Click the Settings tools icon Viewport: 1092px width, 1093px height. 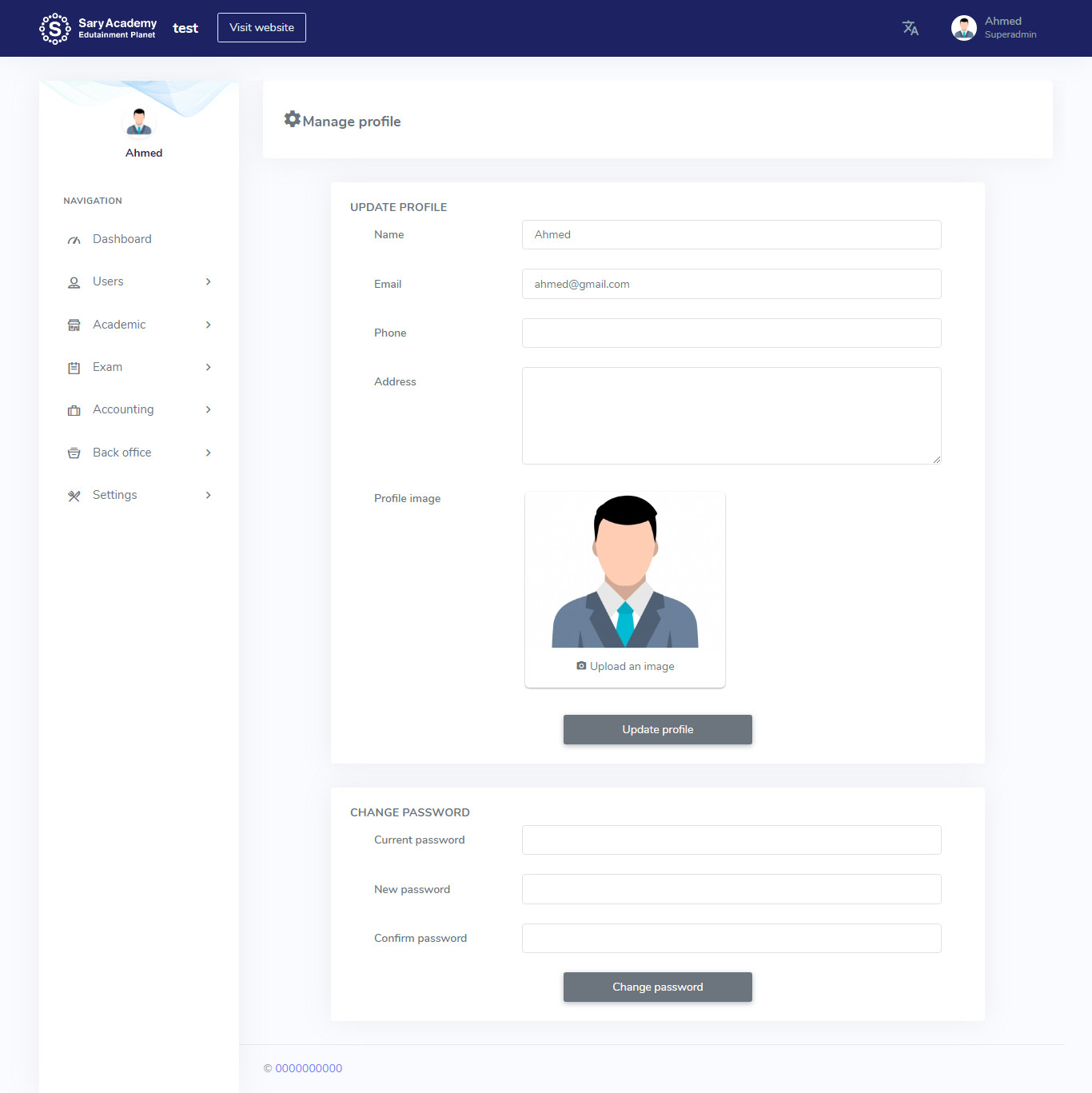(74, 496)
